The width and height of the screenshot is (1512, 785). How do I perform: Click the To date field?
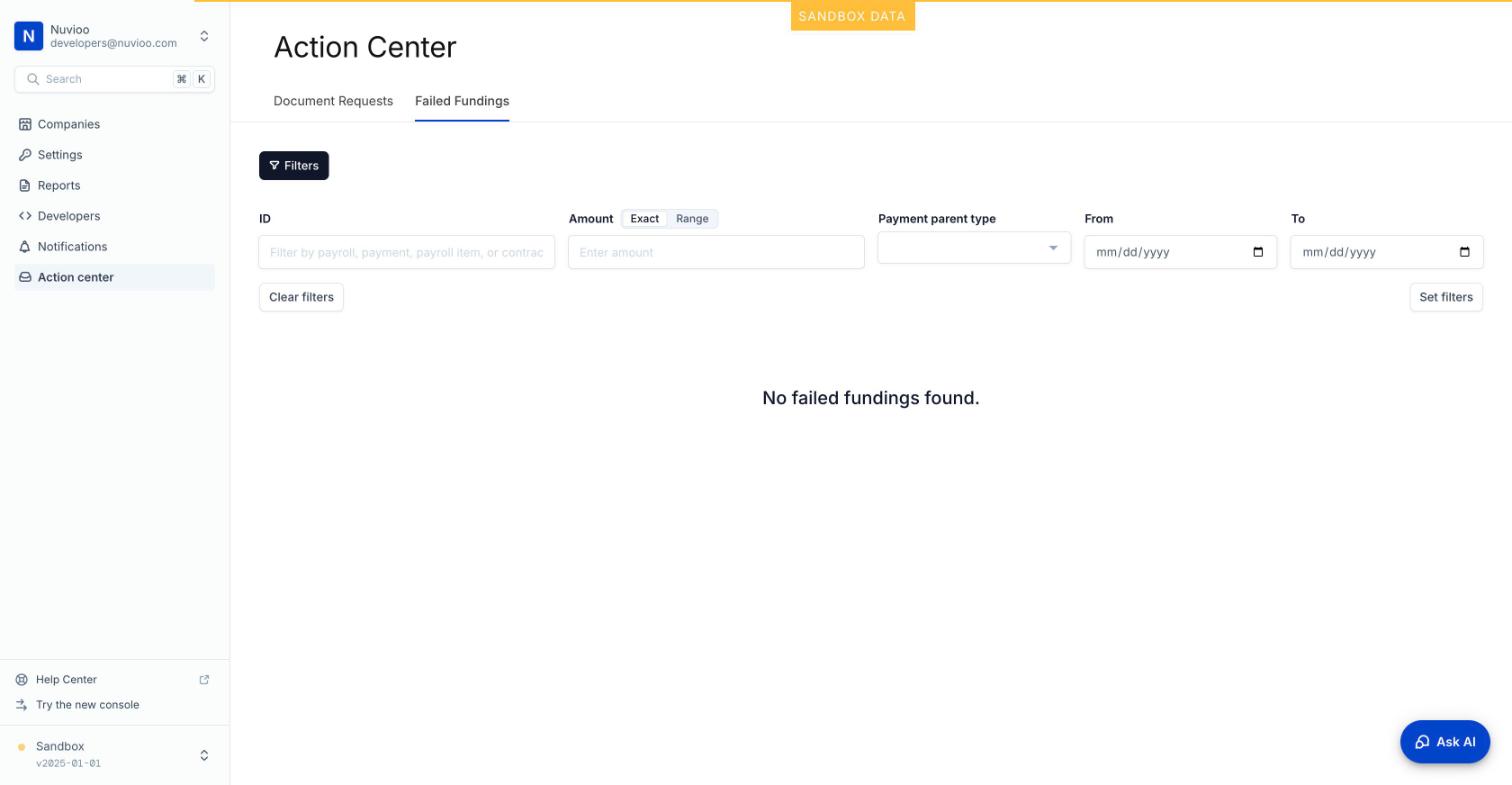click(1386, 252)
